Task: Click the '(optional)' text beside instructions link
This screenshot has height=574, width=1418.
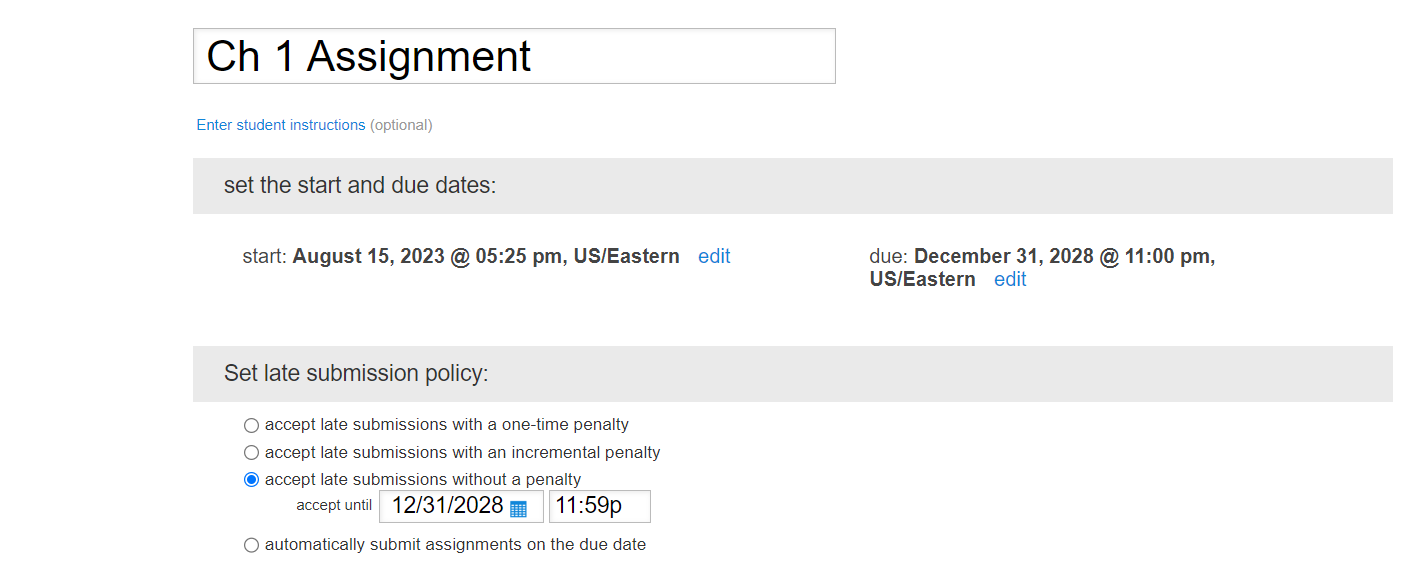Action: pos(401,125)
